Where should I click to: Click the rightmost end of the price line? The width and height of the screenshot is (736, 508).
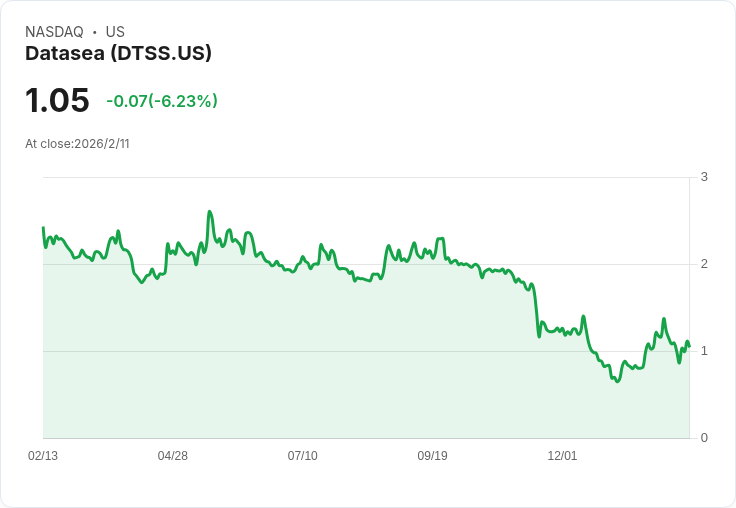[689, 346]
